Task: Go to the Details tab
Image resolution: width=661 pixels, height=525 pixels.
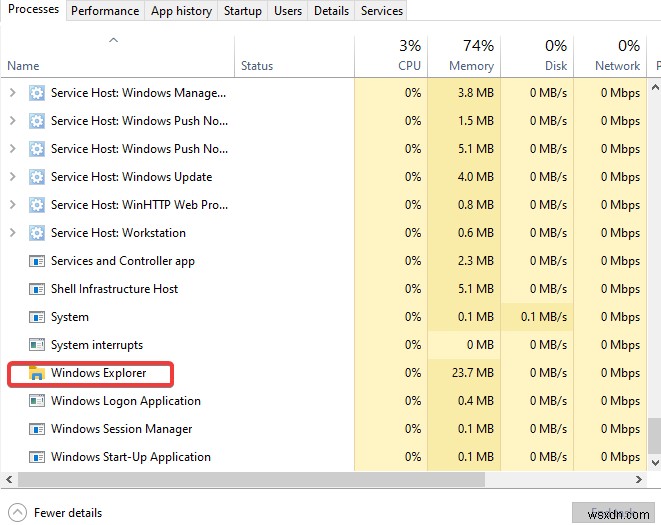Action: tap(331, 11)
